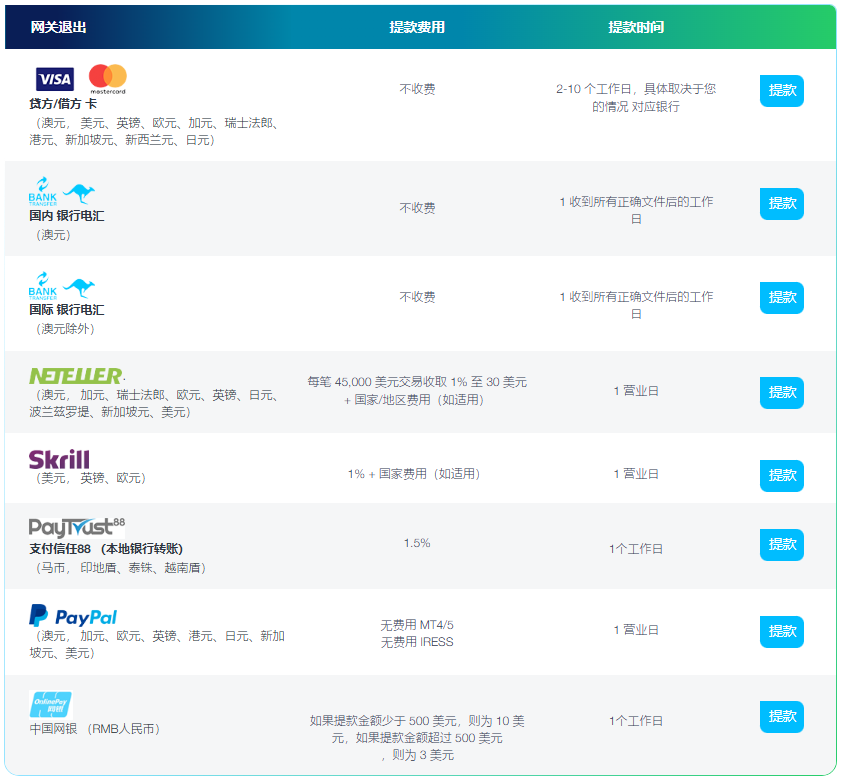Click 提款 button in PayPal row
Image resolution: width=841 pixels, height=781 pixels.
[x=781, y=632]
